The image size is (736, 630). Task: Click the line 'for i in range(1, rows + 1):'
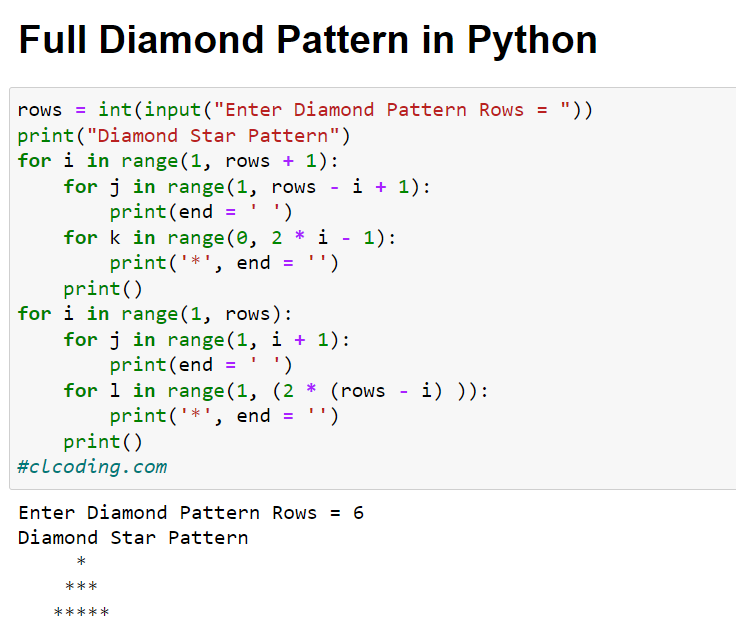178,161
